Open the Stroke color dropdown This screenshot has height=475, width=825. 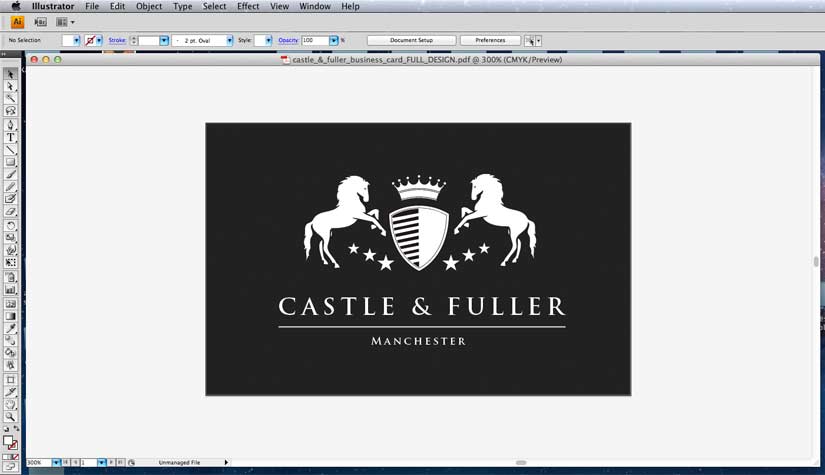(99, 41)
